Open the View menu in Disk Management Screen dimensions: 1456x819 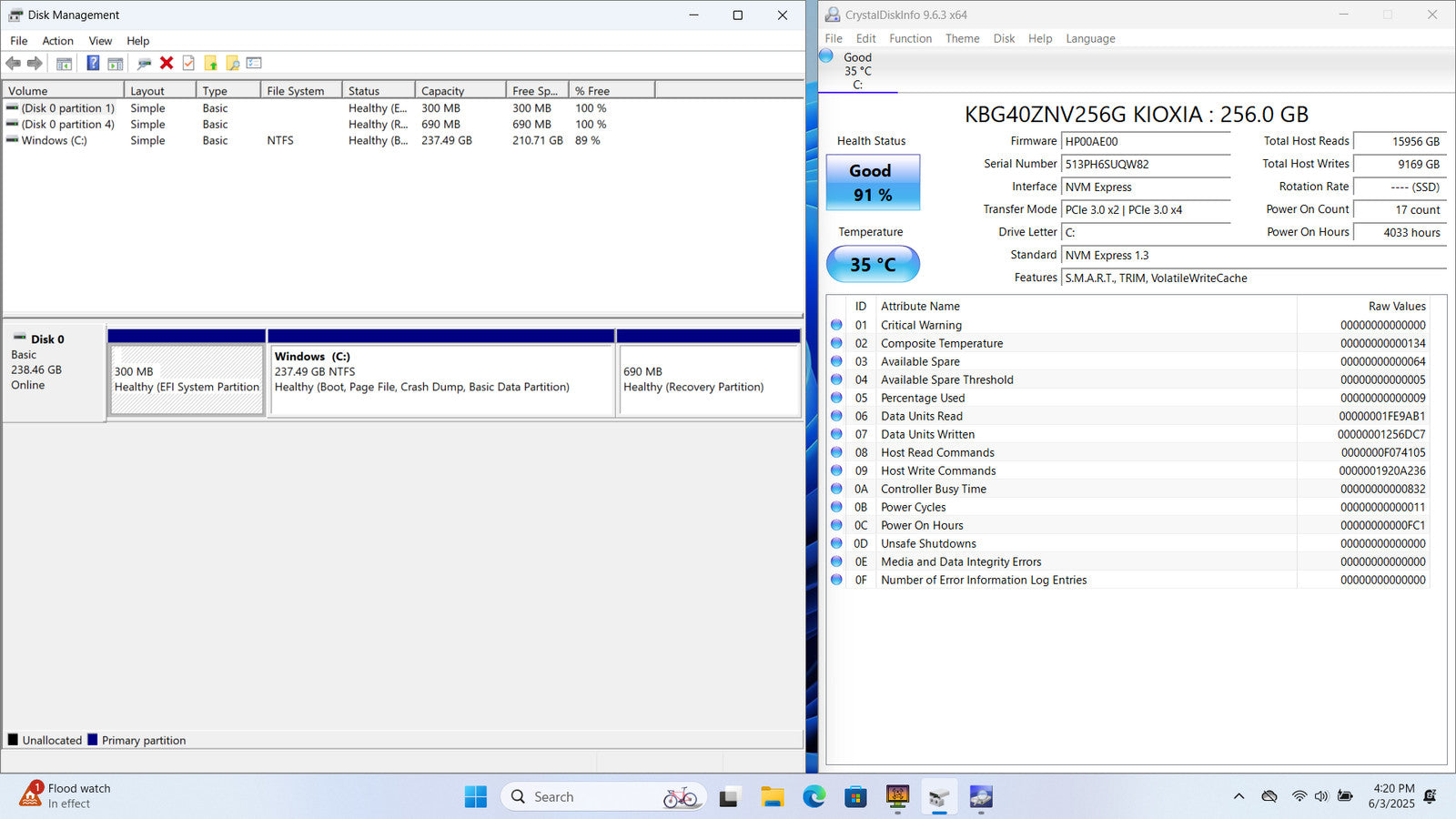pos(100,41)
